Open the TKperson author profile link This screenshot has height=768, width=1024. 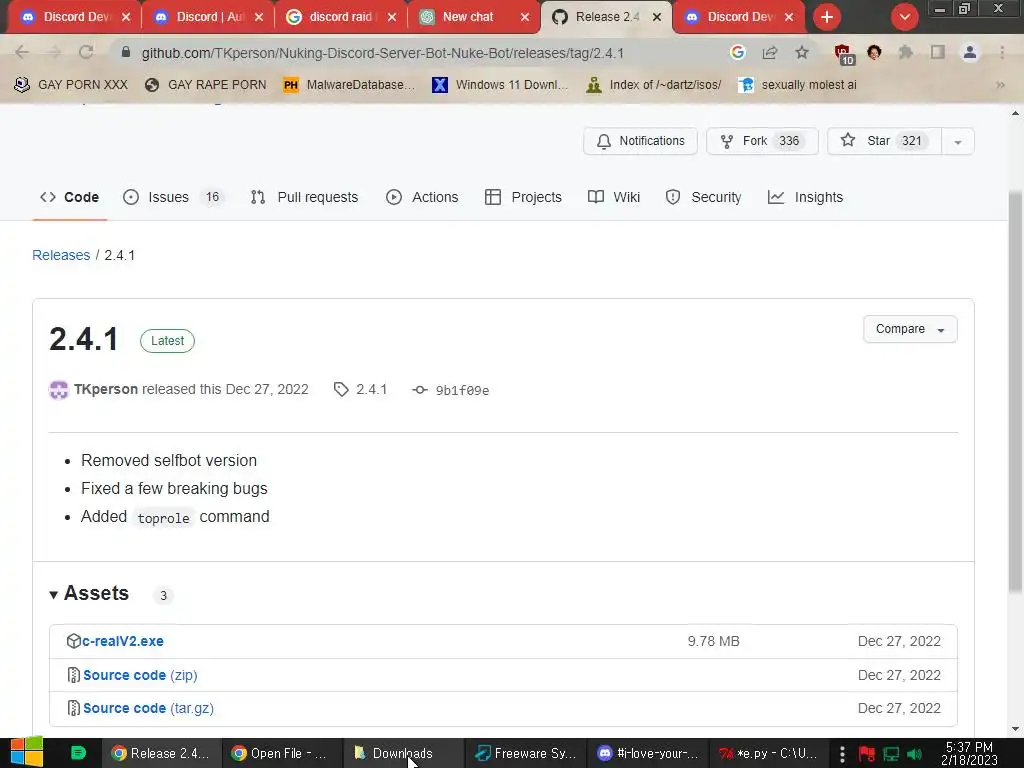106,389
